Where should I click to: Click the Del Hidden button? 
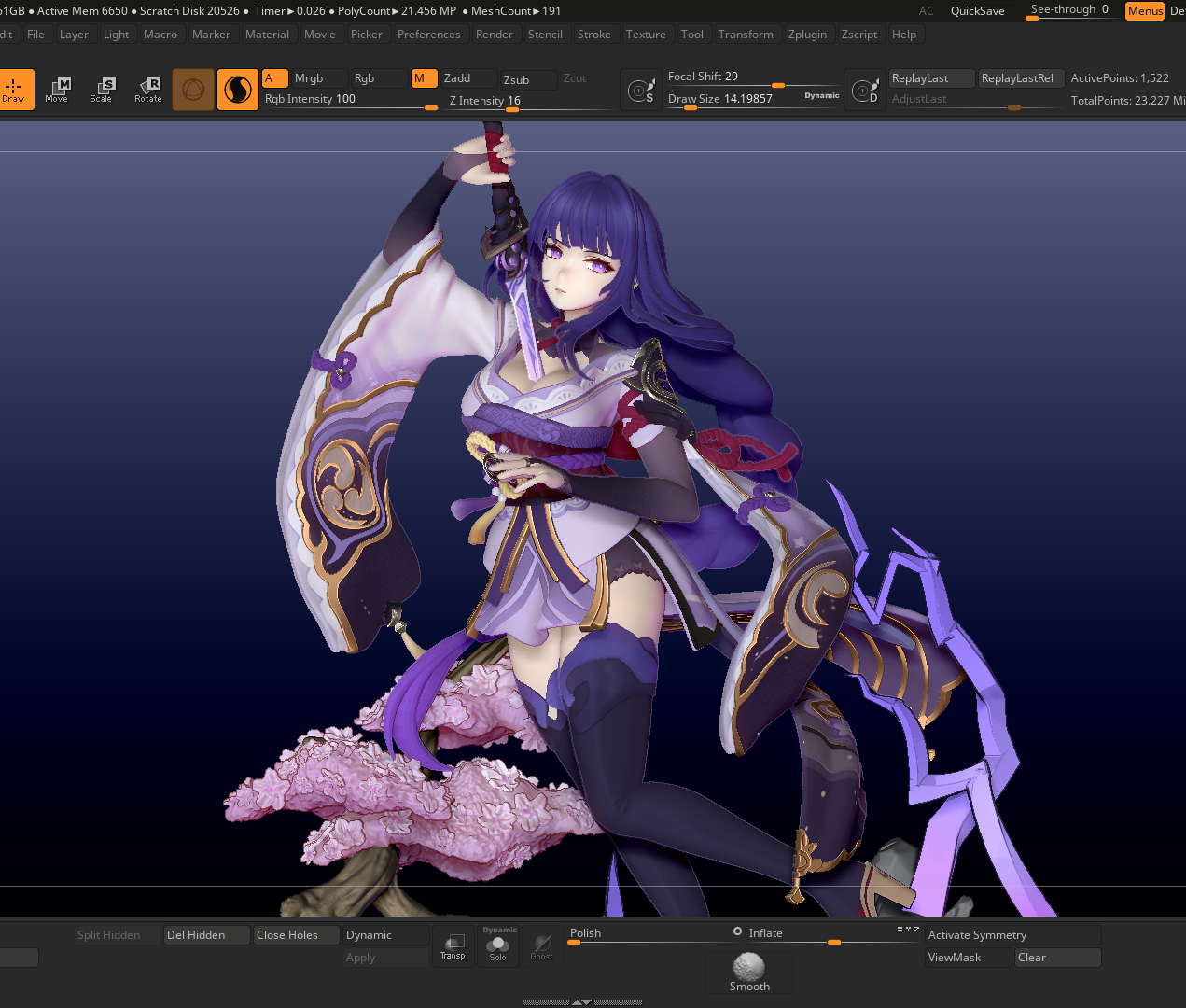207,935
